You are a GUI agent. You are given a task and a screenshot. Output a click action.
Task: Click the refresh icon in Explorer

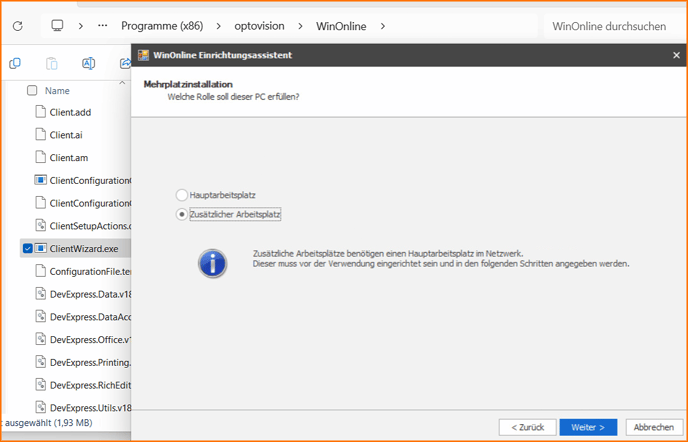coord(16,25)
